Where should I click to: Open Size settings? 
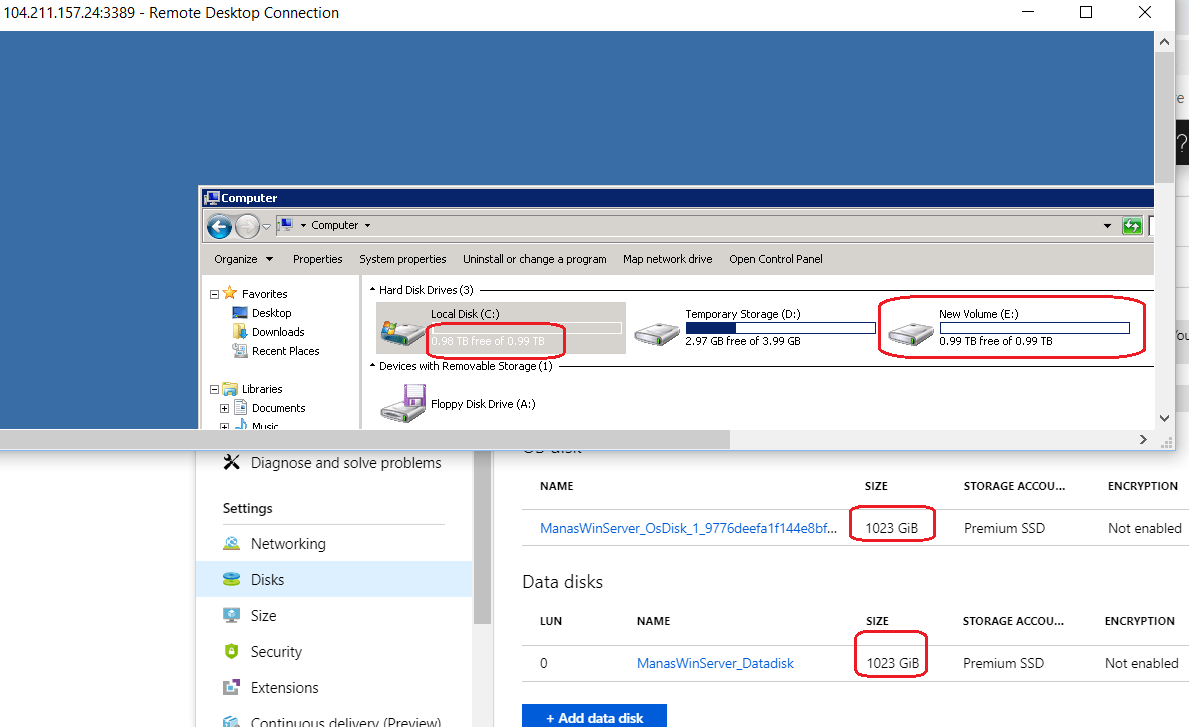click(263, 616)
